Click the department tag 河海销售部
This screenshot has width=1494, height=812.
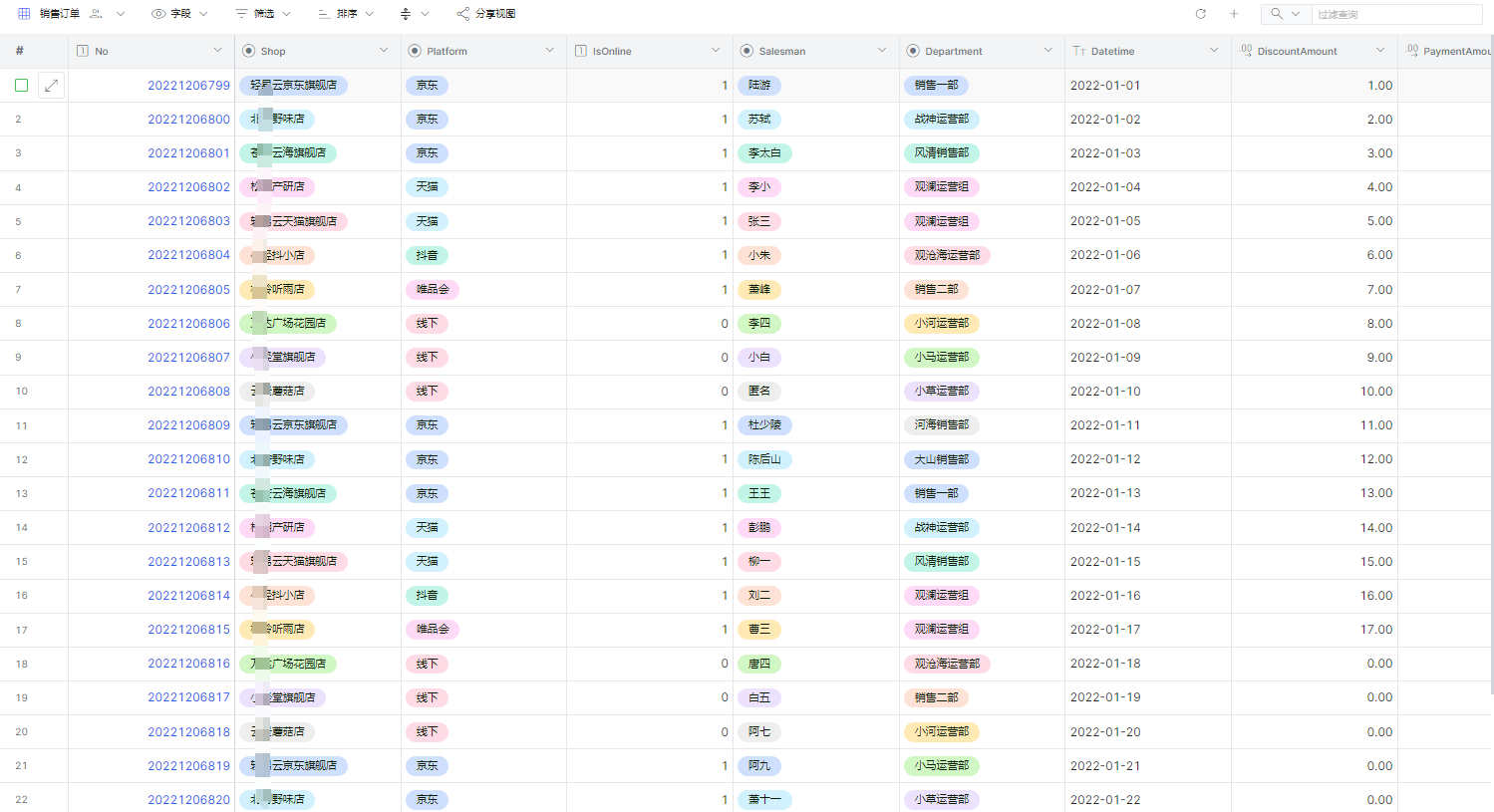(942, 425)
